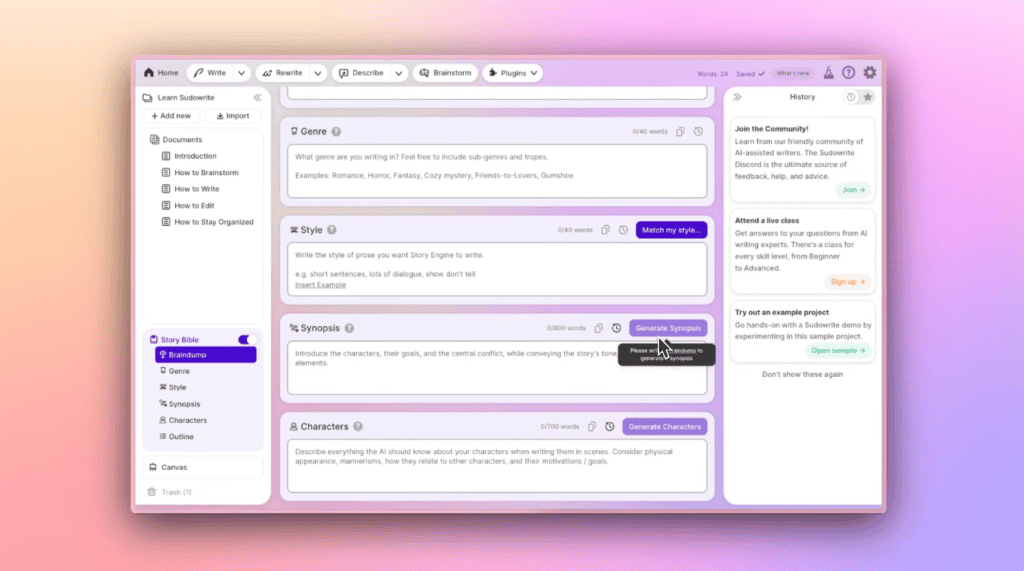
Task: Click the Style text field
Action: [497, 269]
